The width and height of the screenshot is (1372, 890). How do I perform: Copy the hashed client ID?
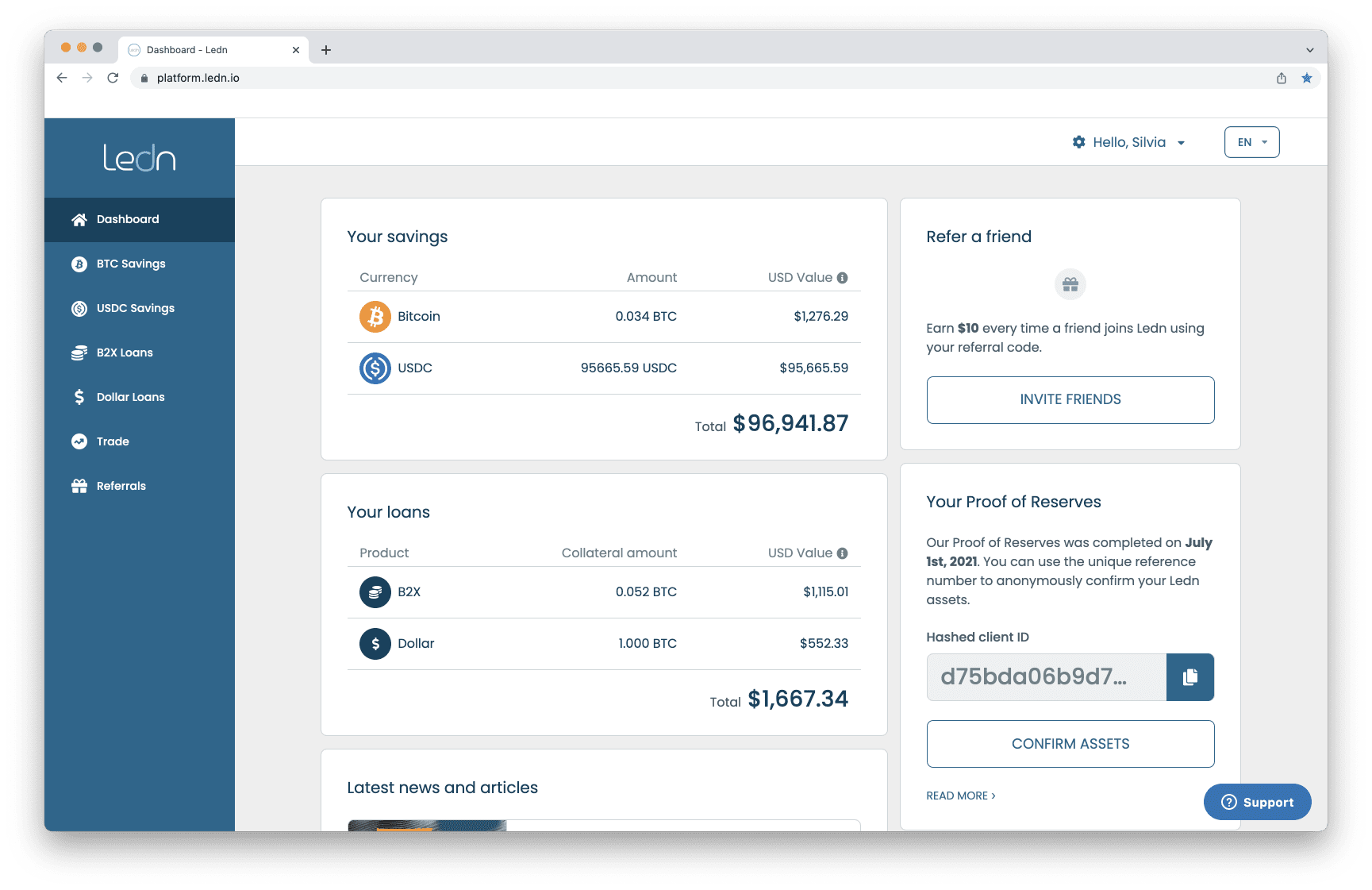tap(1190, 677)
